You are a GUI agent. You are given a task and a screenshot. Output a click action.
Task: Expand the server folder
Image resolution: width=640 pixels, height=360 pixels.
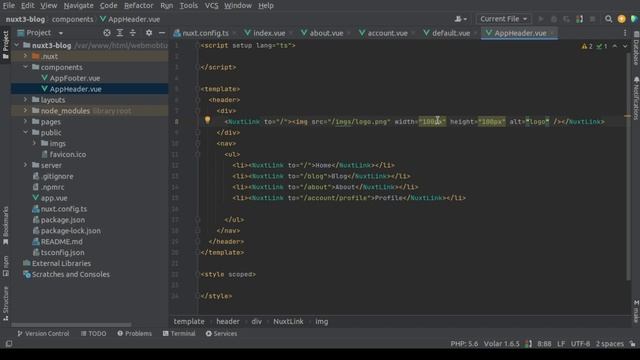tap(25, 165)
